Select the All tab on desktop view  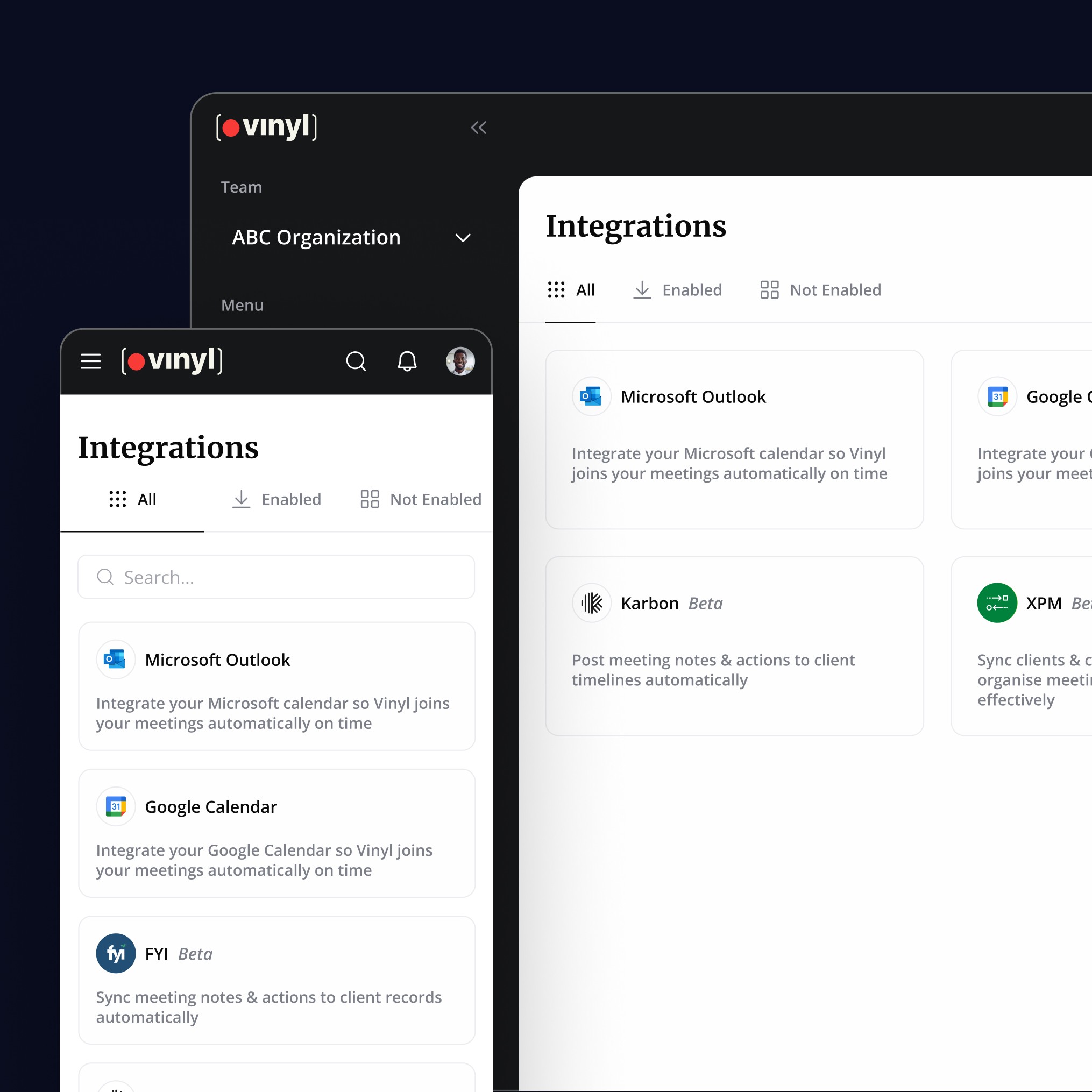point(571,290)
